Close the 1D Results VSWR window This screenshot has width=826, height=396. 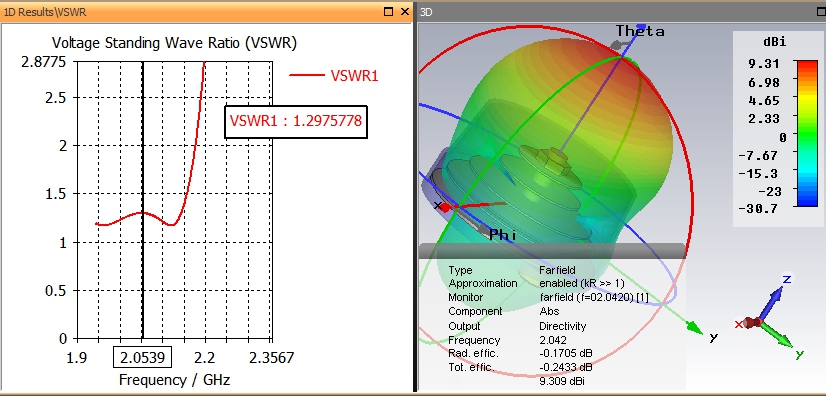pyautogui.click(x=405, y=12)
